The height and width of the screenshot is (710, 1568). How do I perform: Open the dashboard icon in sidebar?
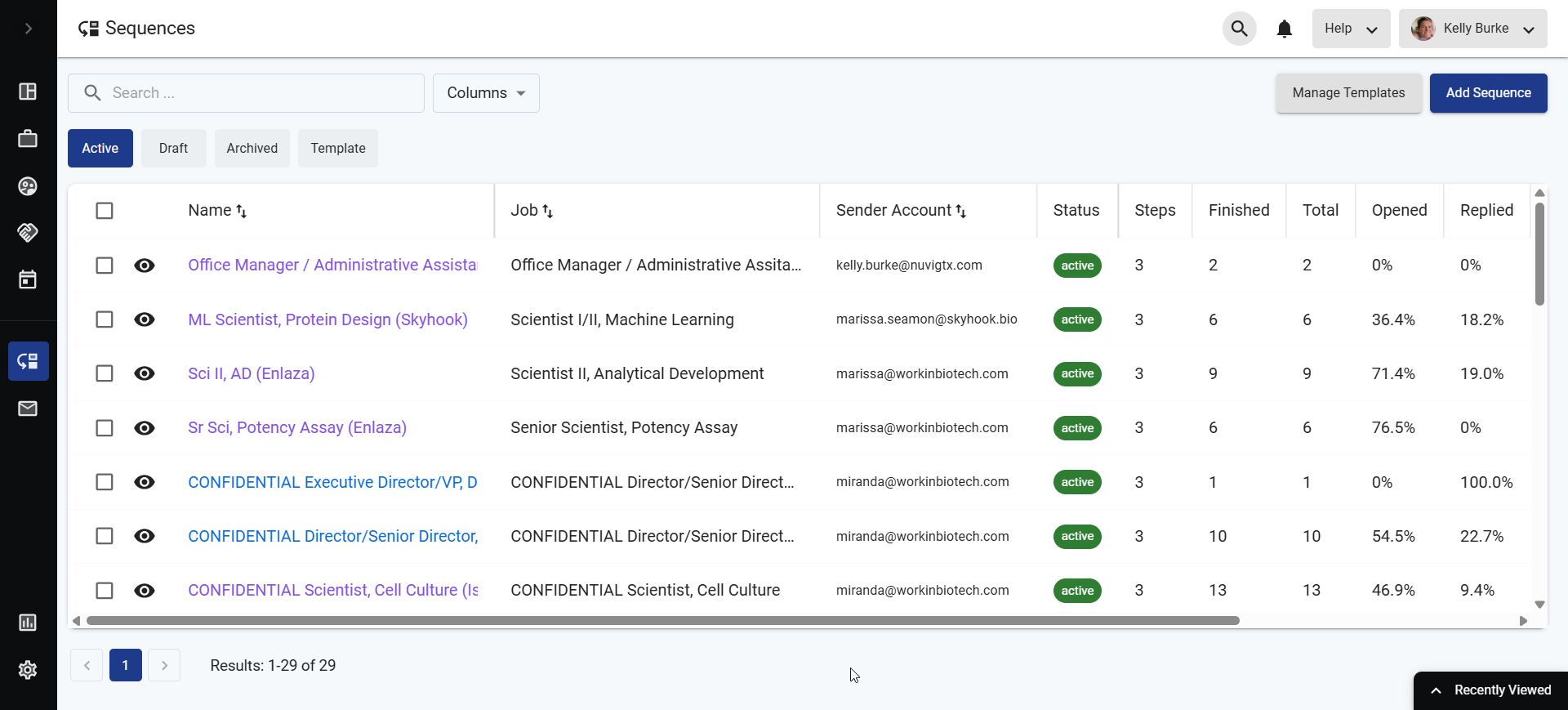coord(28,92)
